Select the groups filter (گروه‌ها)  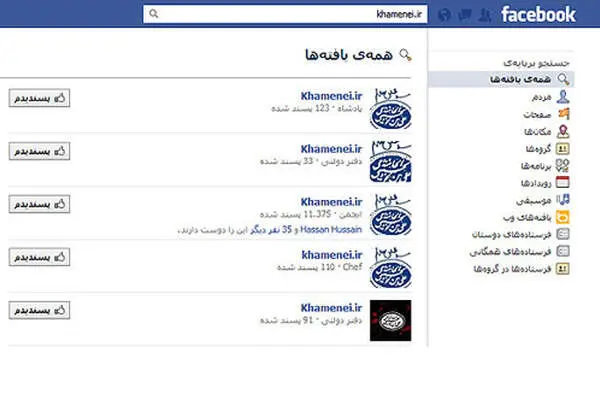coord(548,149)
